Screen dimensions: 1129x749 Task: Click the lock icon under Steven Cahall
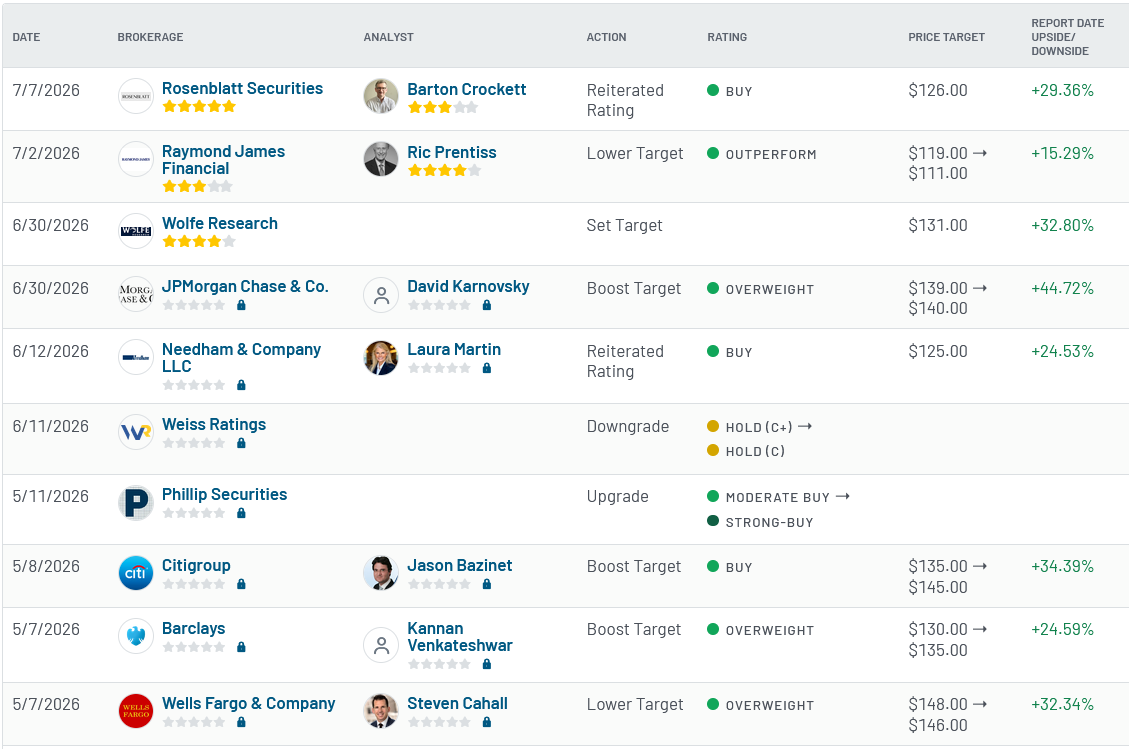click(x=487, y=722)
